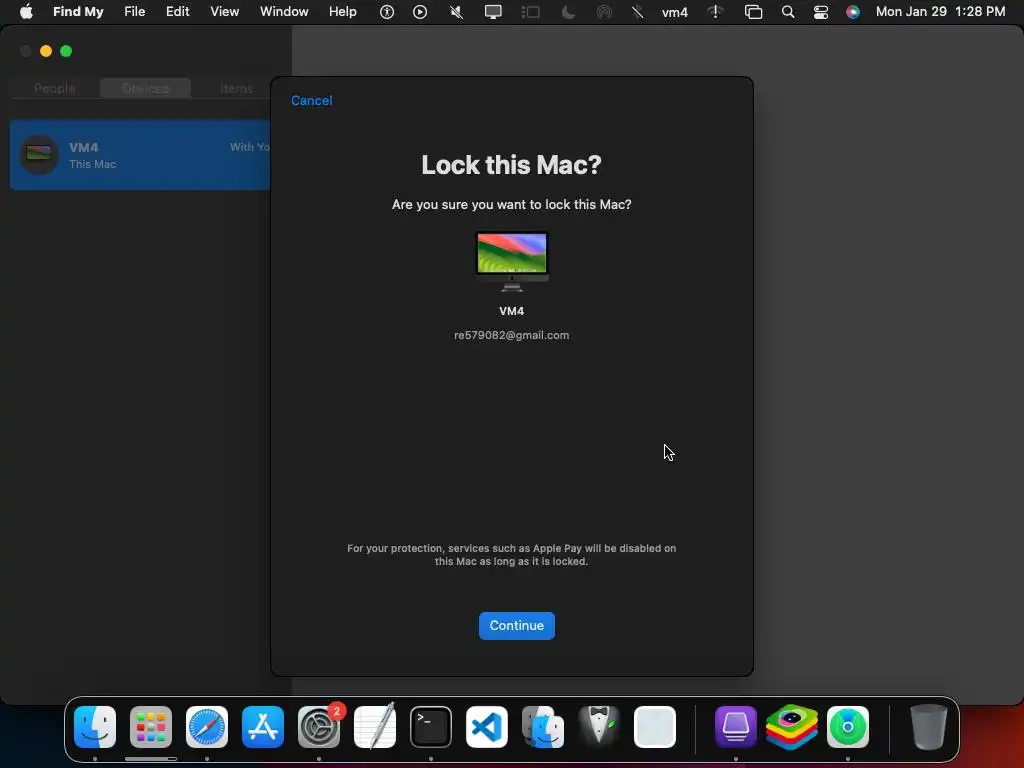The height and width of the screenshot is (768, 1024).
Task: Open Control Center icon
Action: [820, 12]
